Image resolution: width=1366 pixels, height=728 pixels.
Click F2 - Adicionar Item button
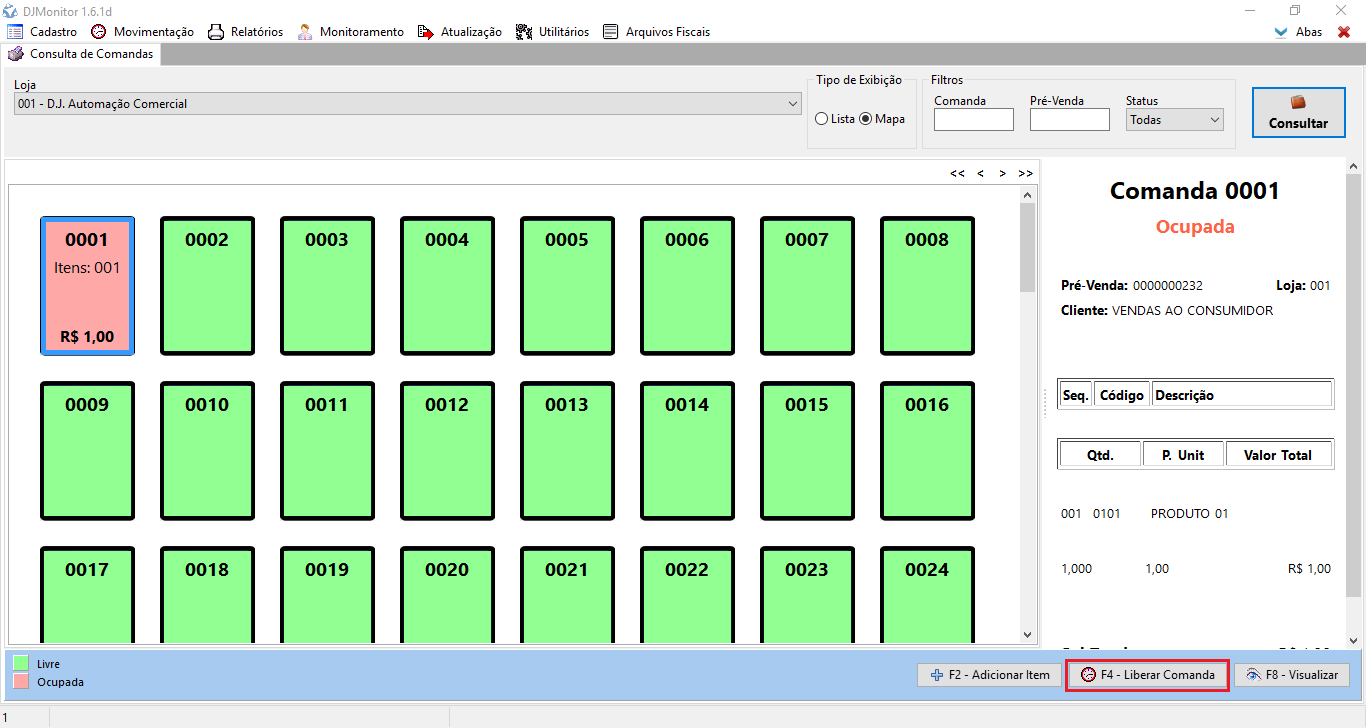click(x=989, y=675)
